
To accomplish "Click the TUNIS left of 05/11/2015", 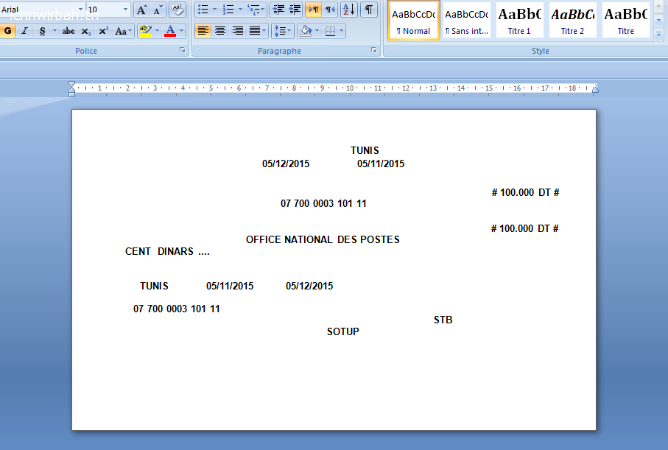I will tap(154, 286).
